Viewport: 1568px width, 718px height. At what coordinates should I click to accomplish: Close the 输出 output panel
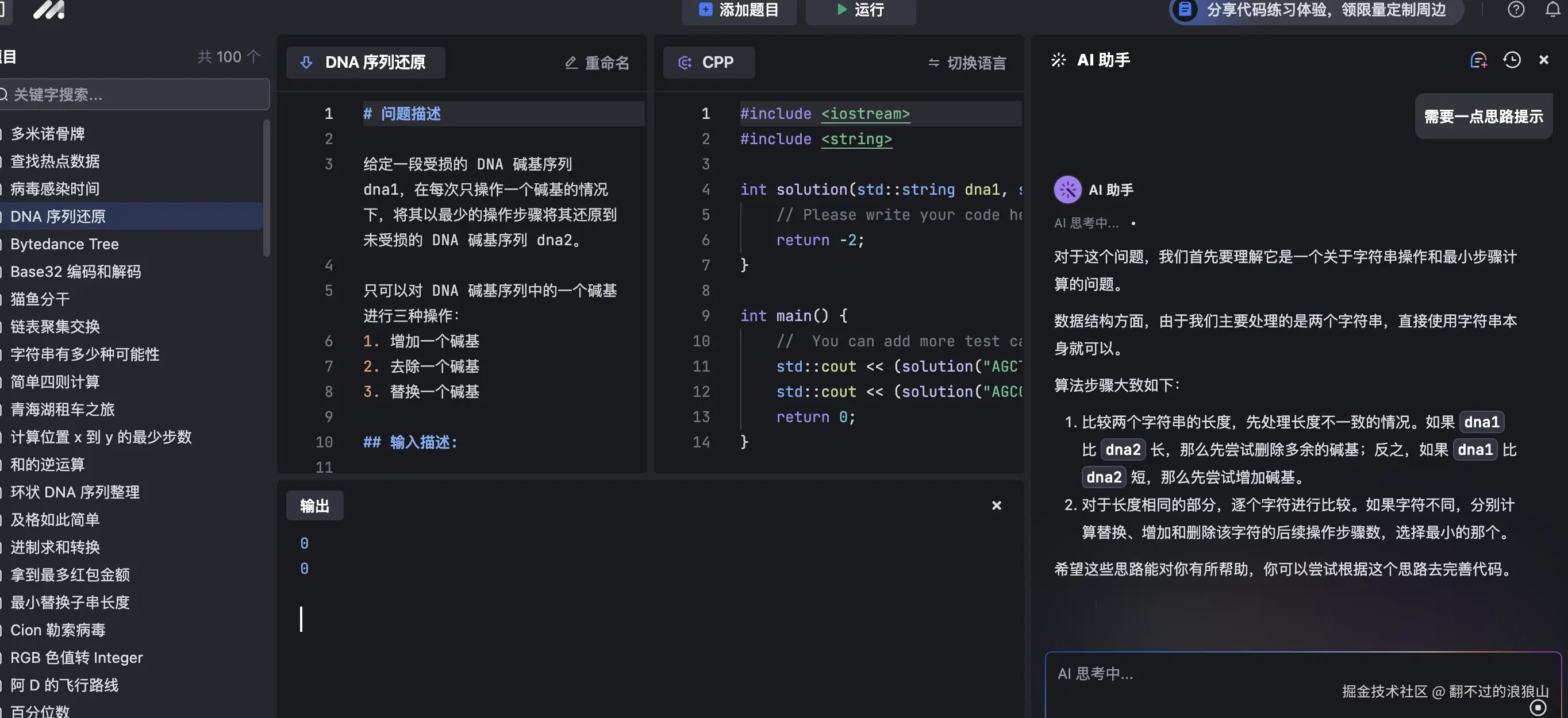point(997,505)
